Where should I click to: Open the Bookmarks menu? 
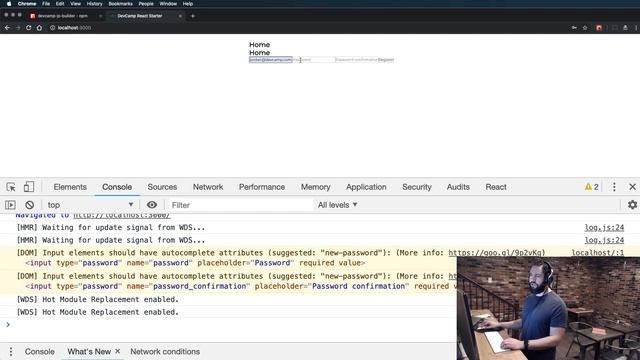[120, 4]
